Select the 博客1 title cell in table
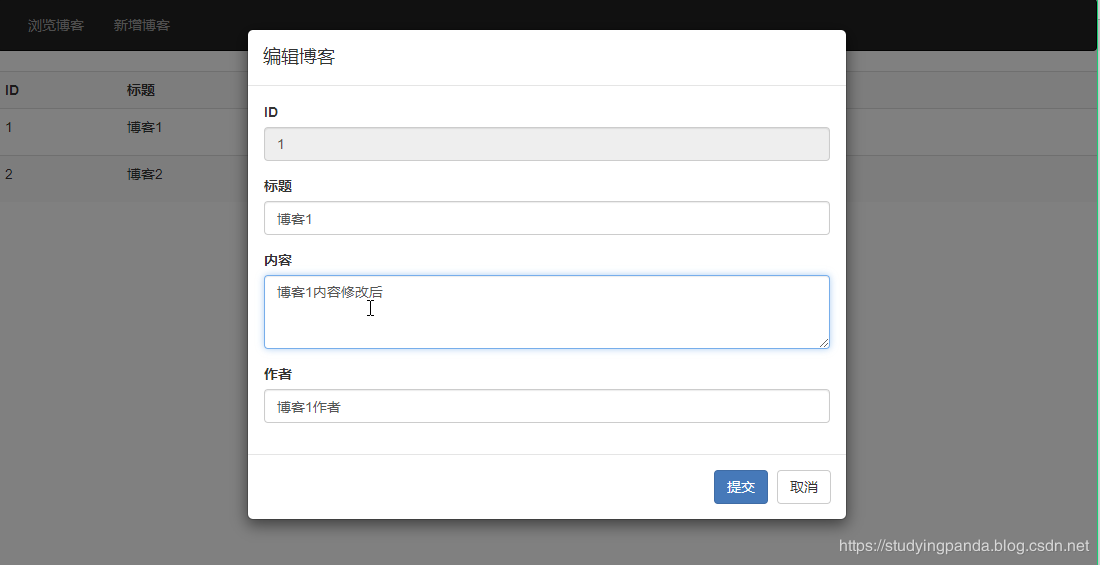Viewport: 1100px width, 565px height. point(144,128)
